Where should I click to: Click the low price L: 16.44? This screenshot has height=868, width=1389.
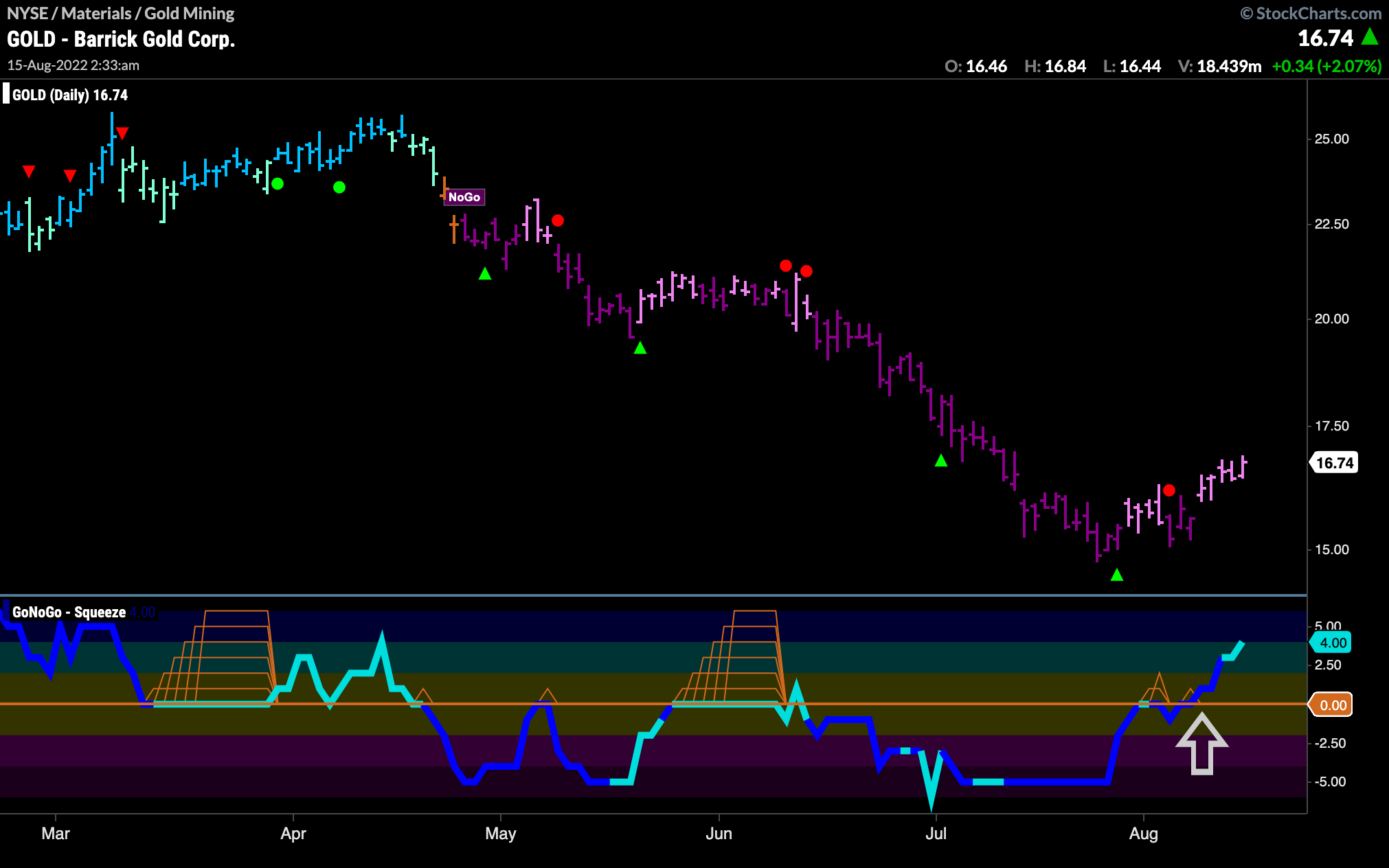[1132, 66]
